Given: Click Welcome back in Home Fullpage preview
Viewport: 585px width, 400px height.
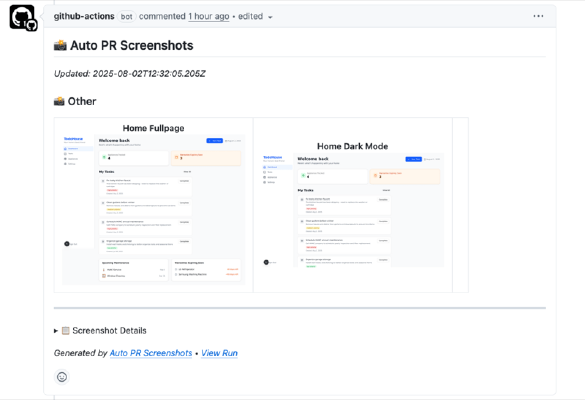Looking at the screenshot, I should (x=114, y=141).
